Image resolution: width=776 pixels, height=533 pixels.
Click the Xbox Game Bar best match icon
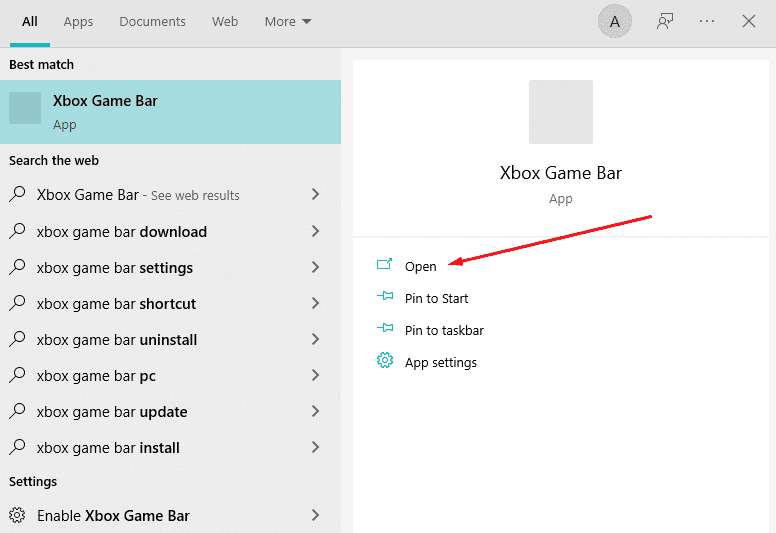click(25, 108)
